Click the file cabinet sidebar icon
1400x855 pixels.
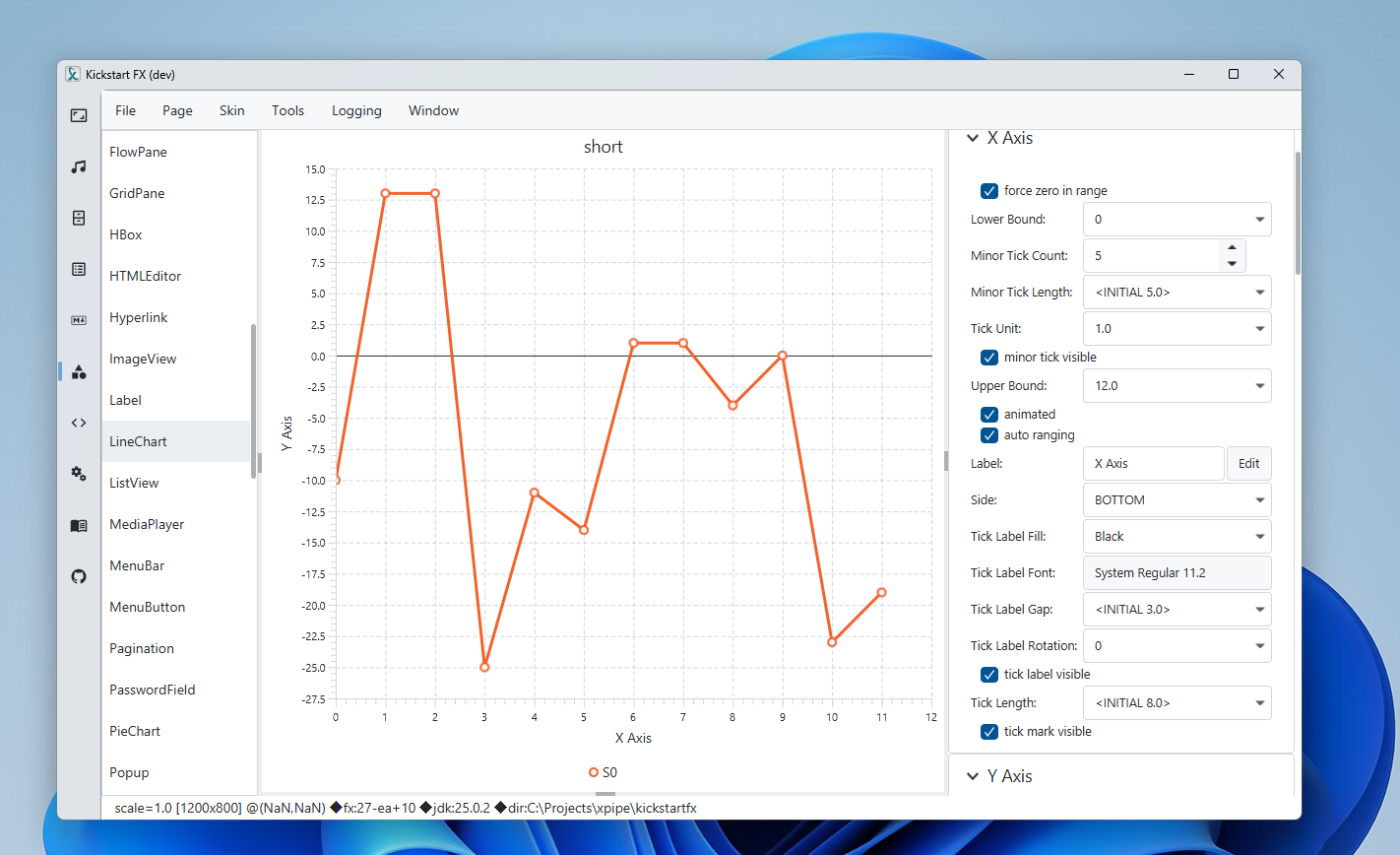79,218
